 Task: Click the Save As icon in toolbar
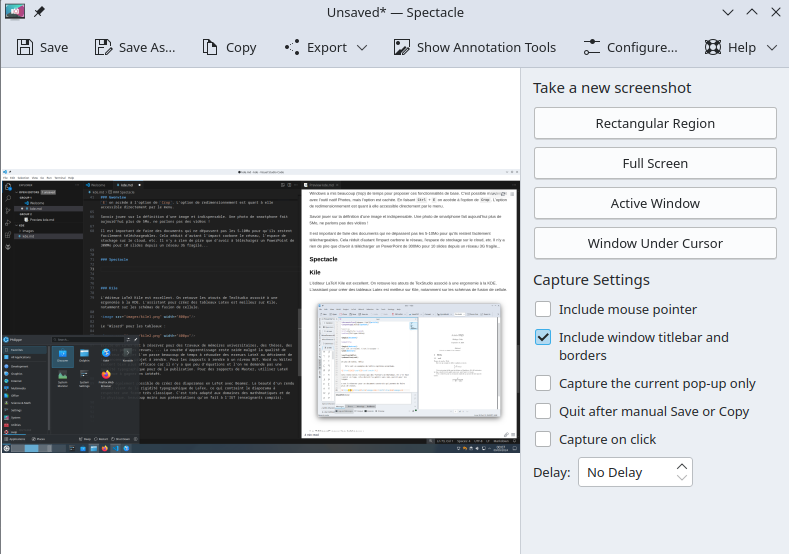tap(103, 47)
